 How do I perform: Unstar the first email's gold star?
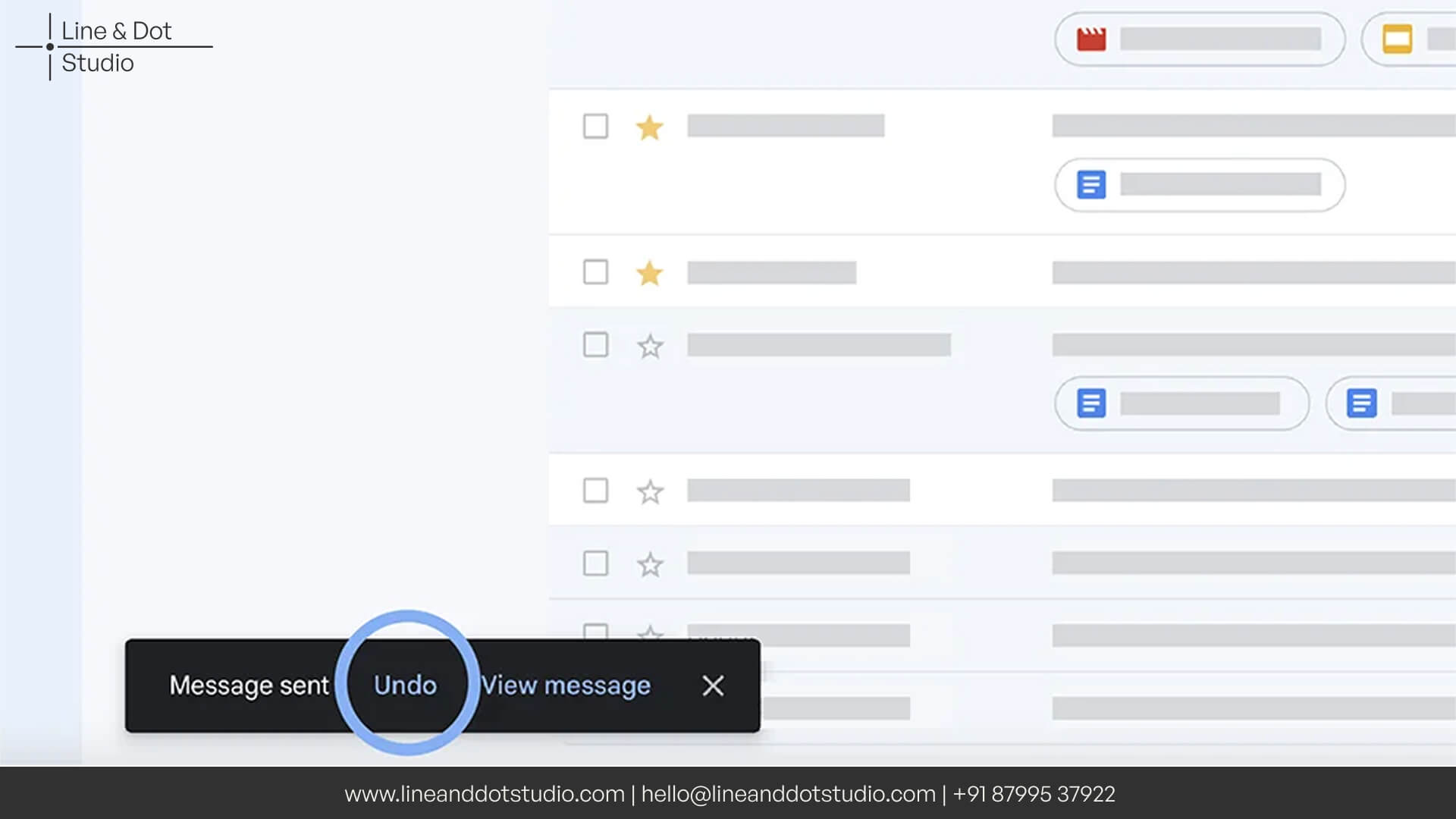(x=650, y=127)
